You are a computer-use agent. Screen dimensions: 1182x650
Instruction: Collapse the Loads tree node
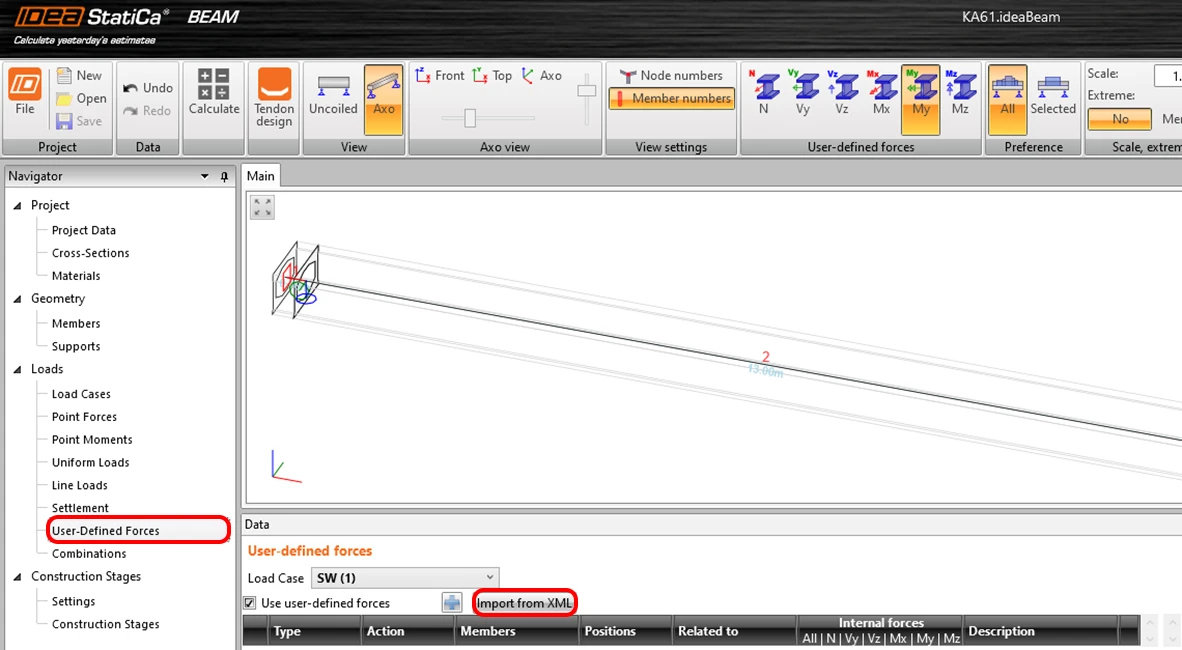(17, 369)
